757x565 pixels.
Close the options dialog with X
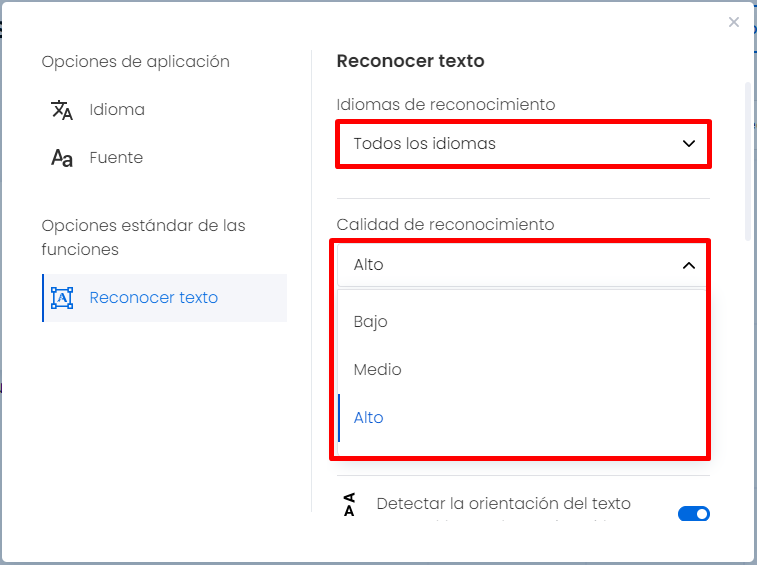click(734, 22)
